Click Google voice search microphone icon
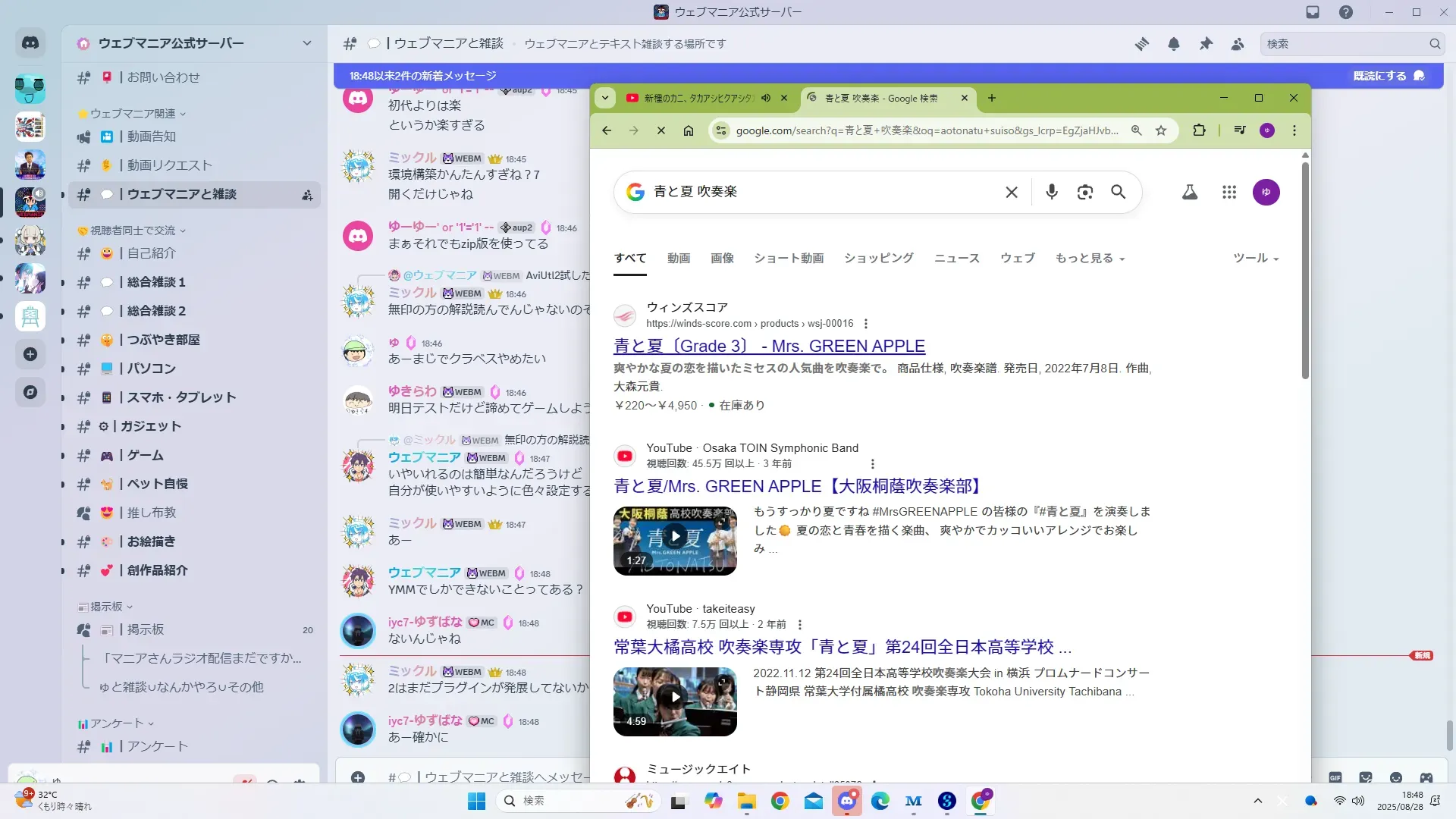This screenshot has height=819, width=1456. click(1051, 192)
